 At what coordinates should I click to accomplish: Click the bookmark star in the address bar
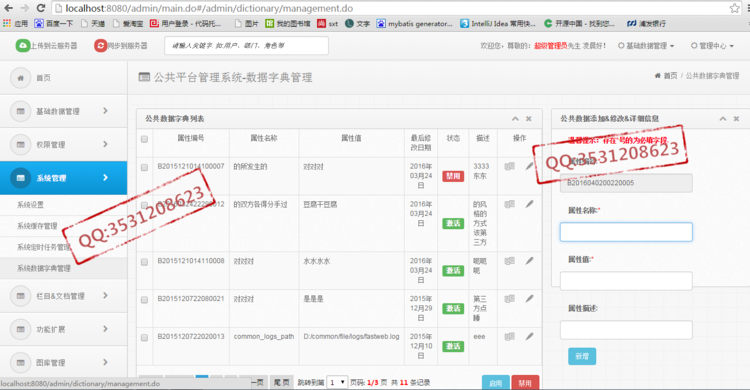(x=734, y=8)
